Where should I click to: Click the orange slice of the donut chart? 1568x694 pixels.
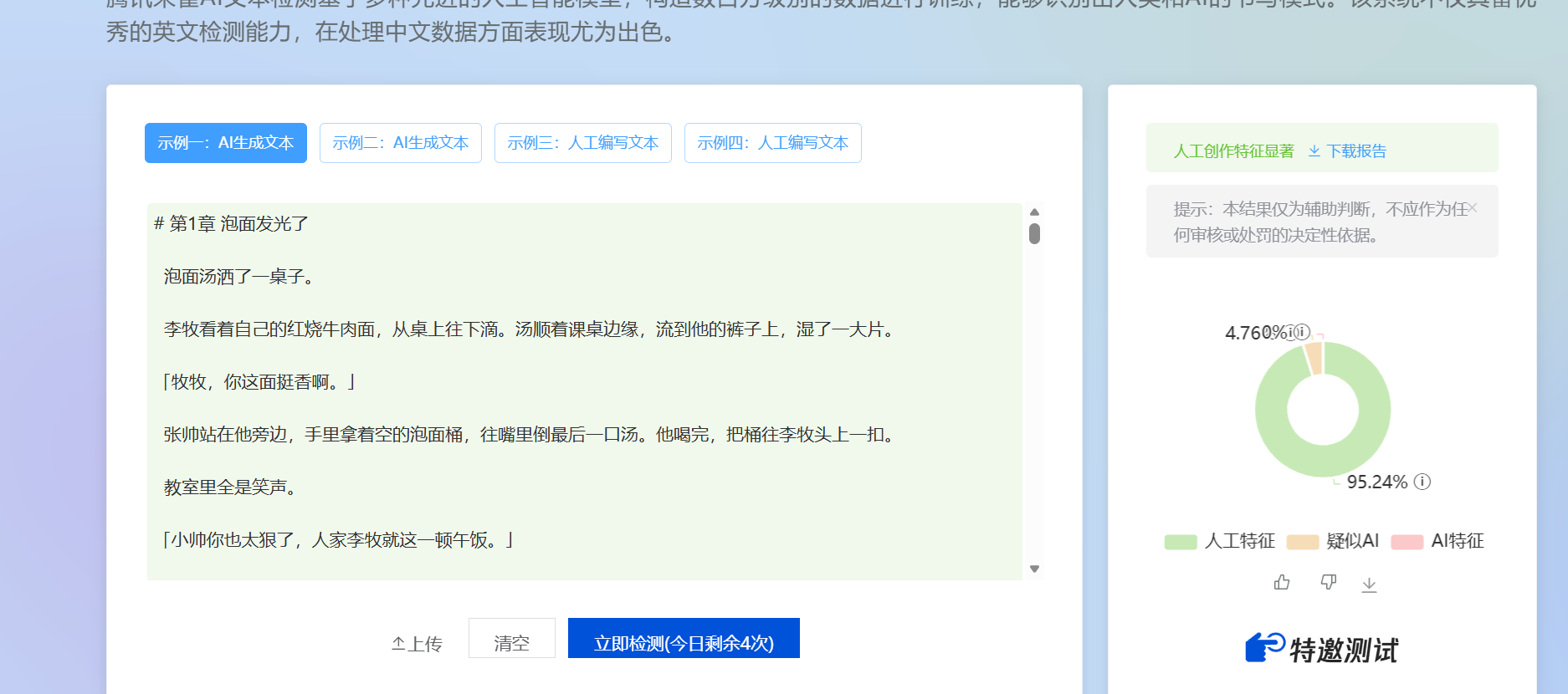(x=1314, y=358)
